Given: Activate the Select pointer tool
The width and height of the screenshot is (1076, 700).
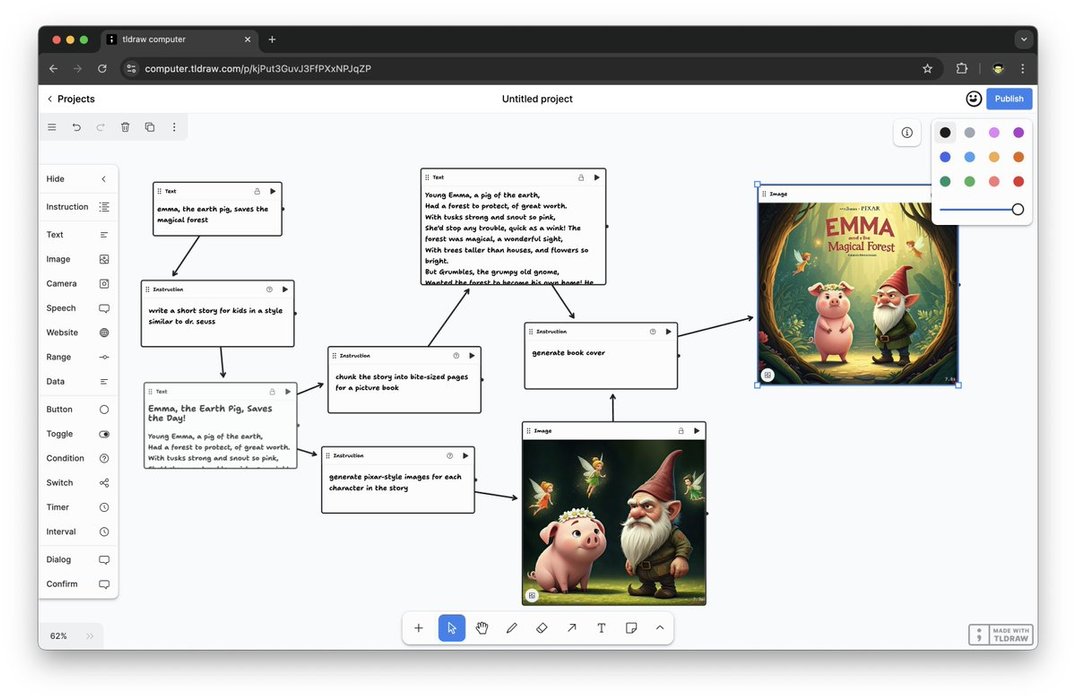Looking at the screenshot, I should click(x=452, y=628).
